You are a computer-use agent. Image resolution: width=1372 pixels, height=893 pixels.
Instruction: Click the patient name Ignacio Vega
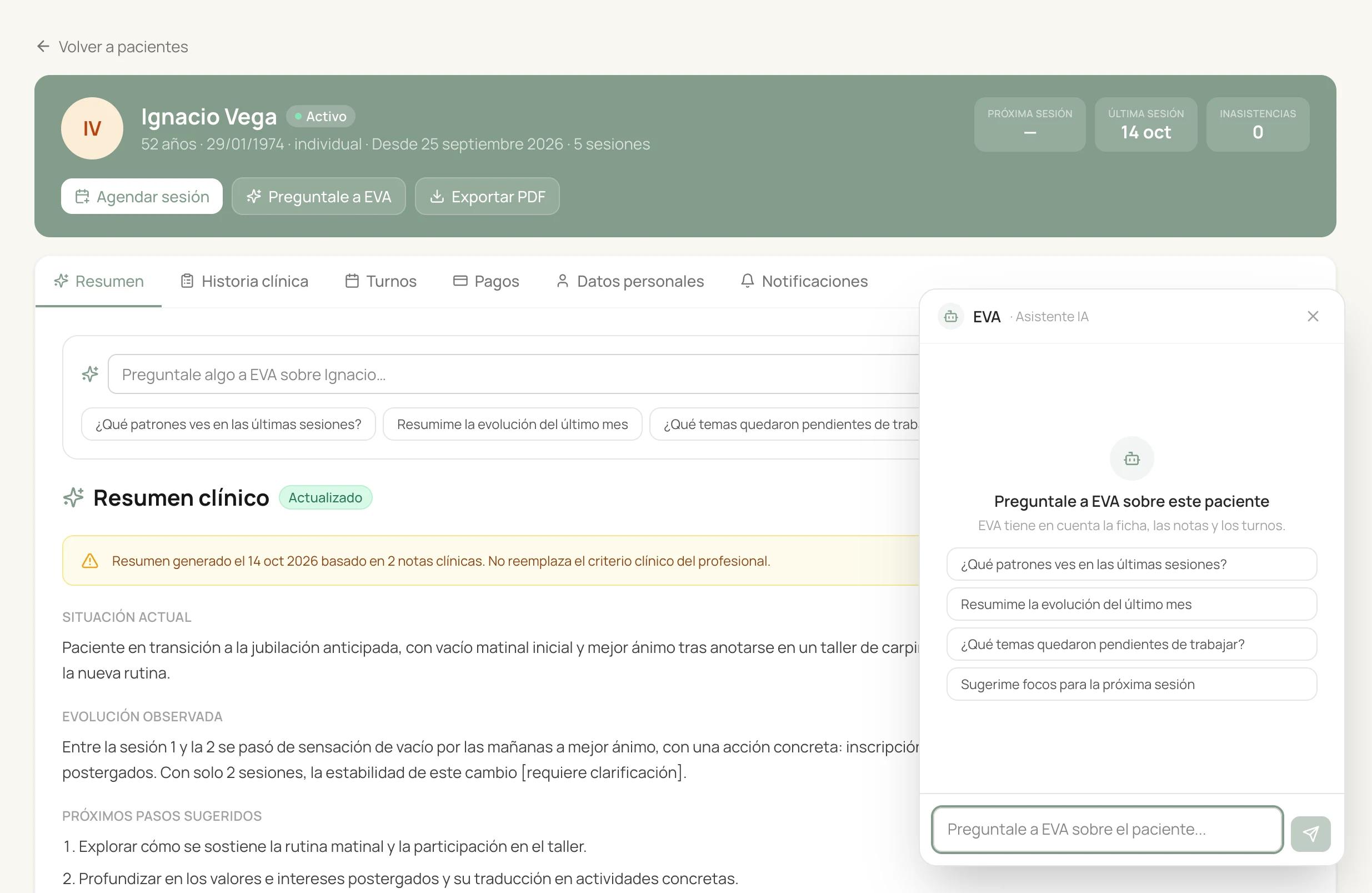point(209,117)
